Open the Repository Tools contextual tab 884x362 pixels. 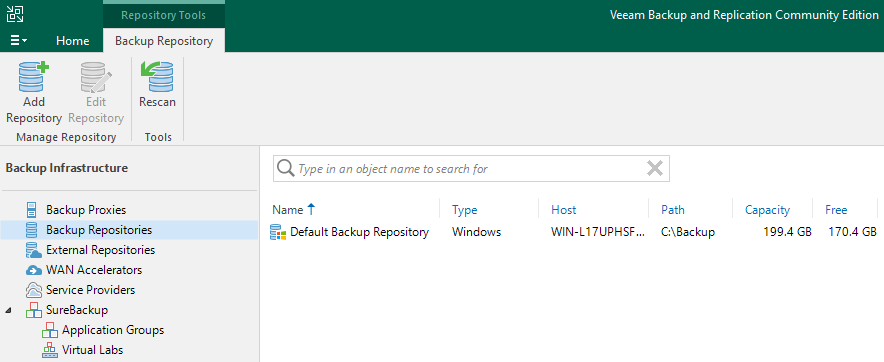(x=164, y=15)
